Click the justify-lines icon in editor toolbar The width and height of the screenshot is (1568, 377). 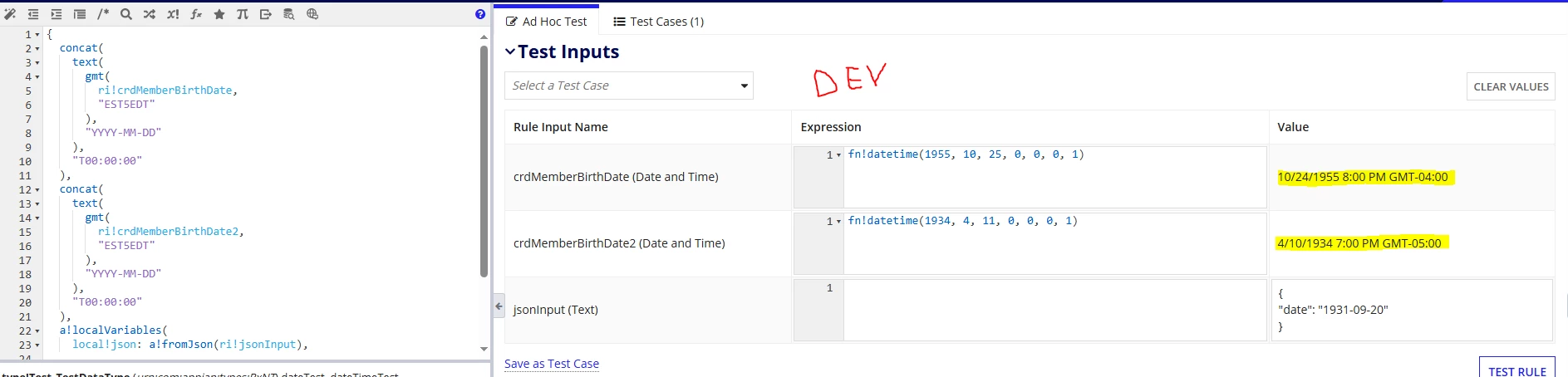[80, 14]
